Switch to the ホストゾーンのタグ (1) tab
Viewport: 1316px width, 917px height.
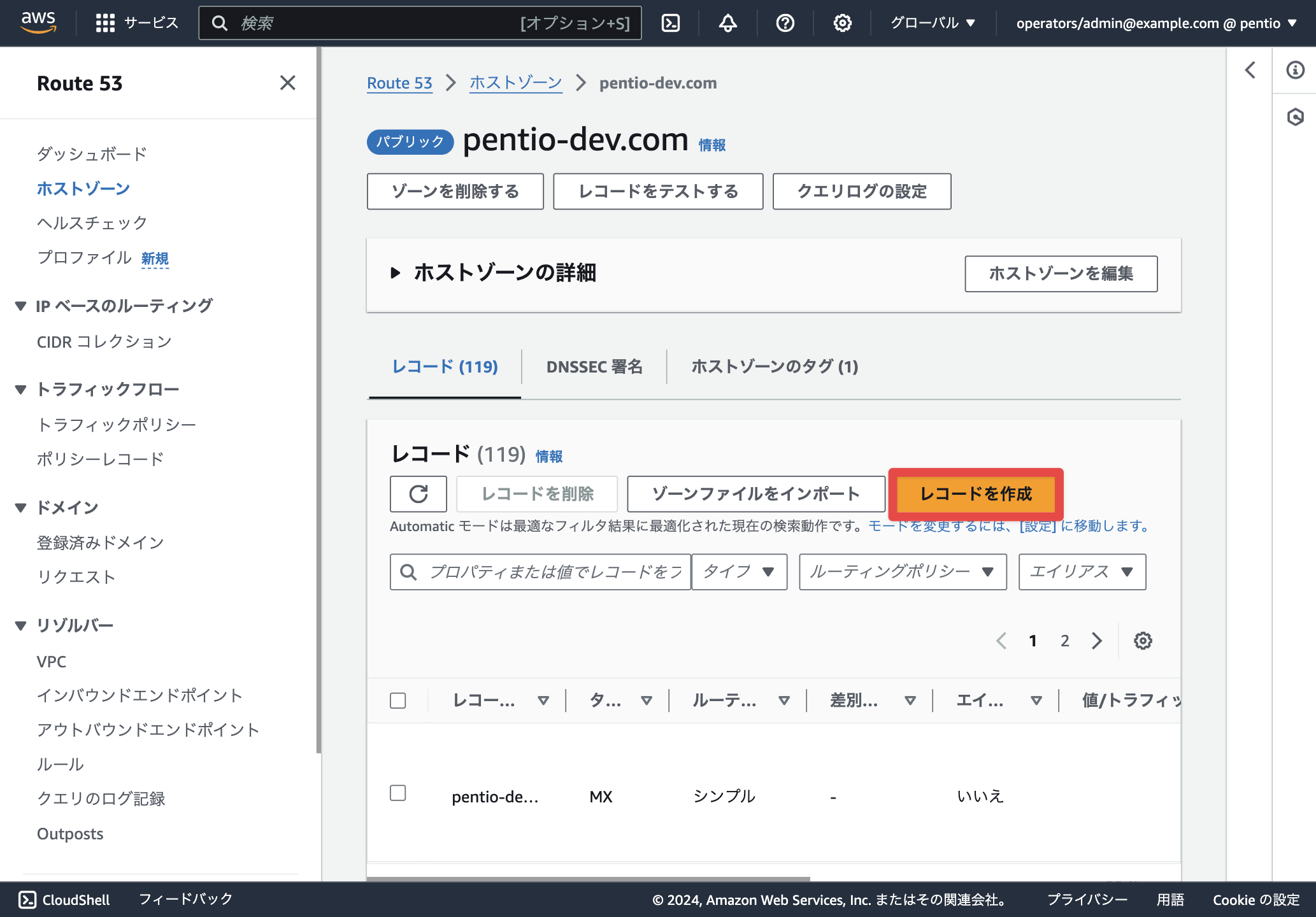775,367
